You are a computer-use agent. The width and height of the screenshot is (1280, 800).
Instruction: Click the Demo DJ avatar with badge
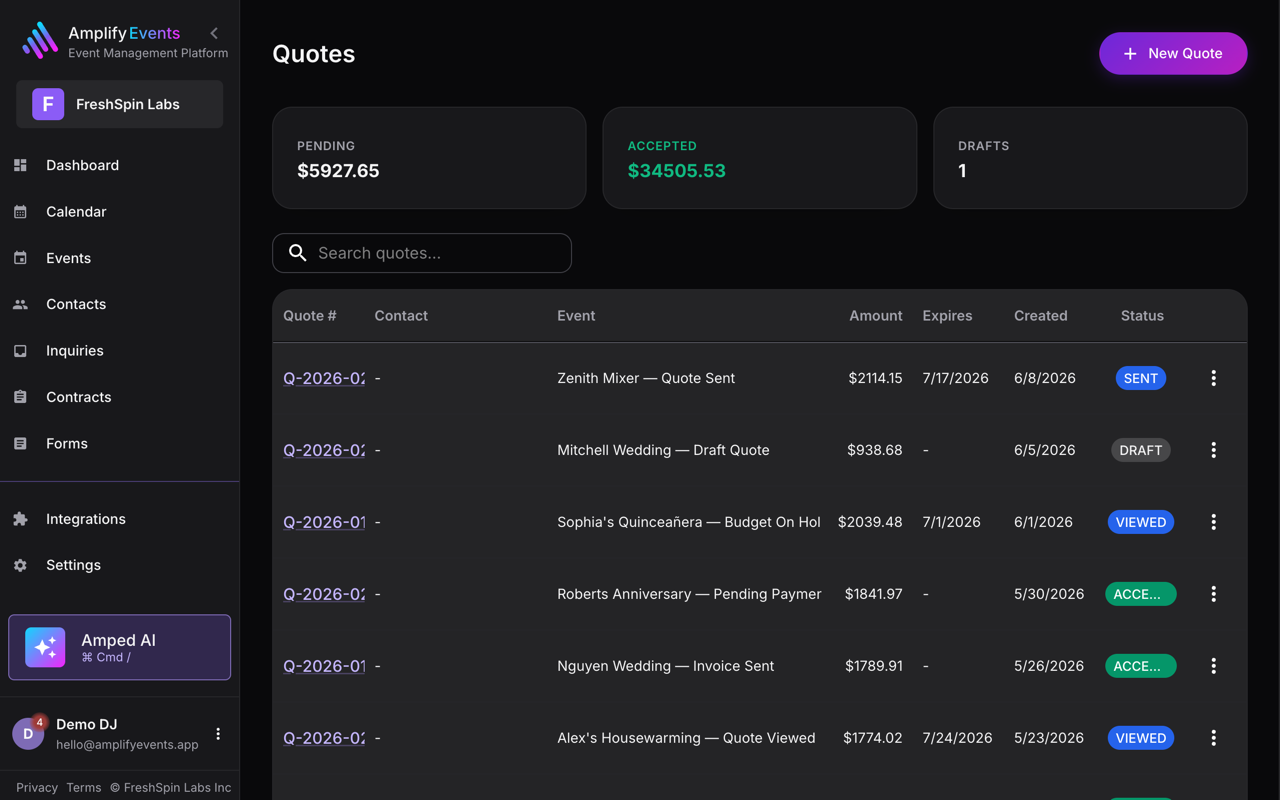tap(28, 733)
